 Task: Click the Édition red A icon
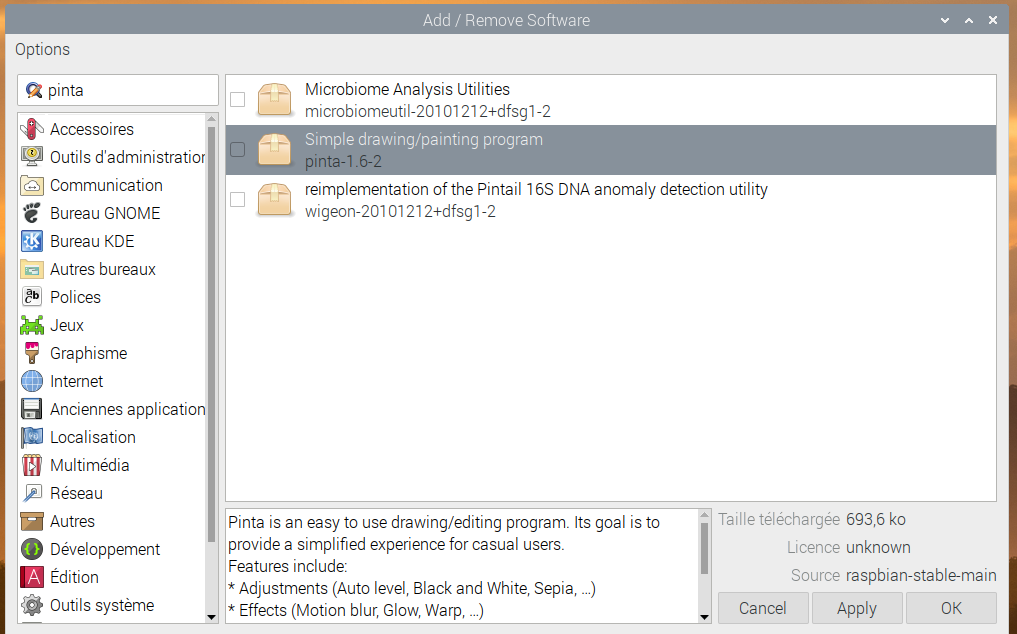pos(32,577)
